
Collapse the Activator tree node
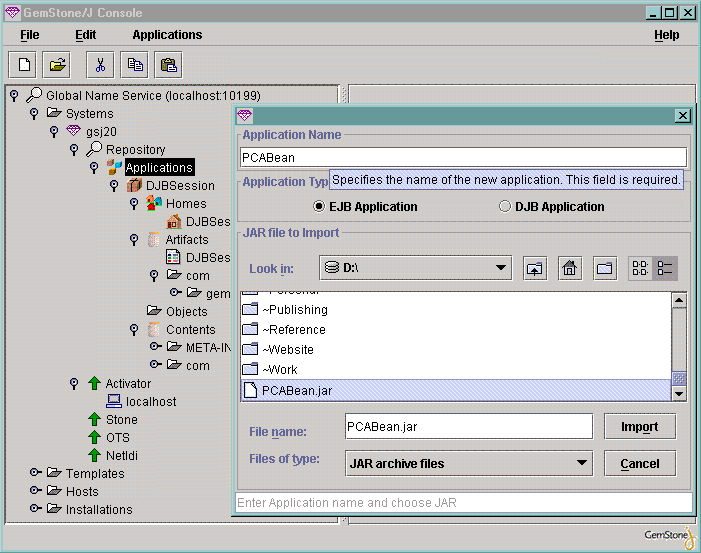click(74, 383)
